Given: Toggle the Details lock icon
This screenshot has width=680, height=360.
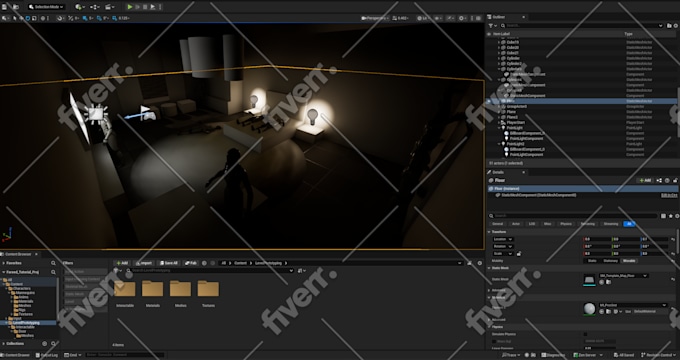Looking at the screenshot, I should pyautogui.click(x=675, y=180).
